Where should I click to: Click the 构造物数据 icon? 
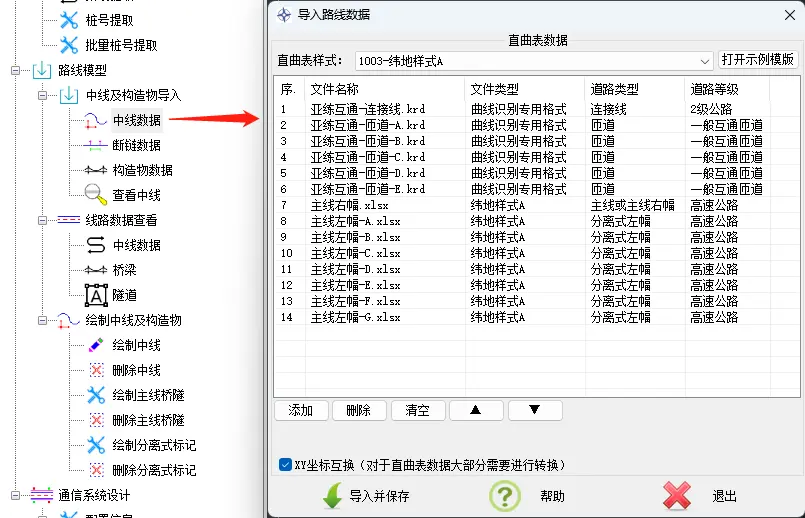click(x=95, y=170)
